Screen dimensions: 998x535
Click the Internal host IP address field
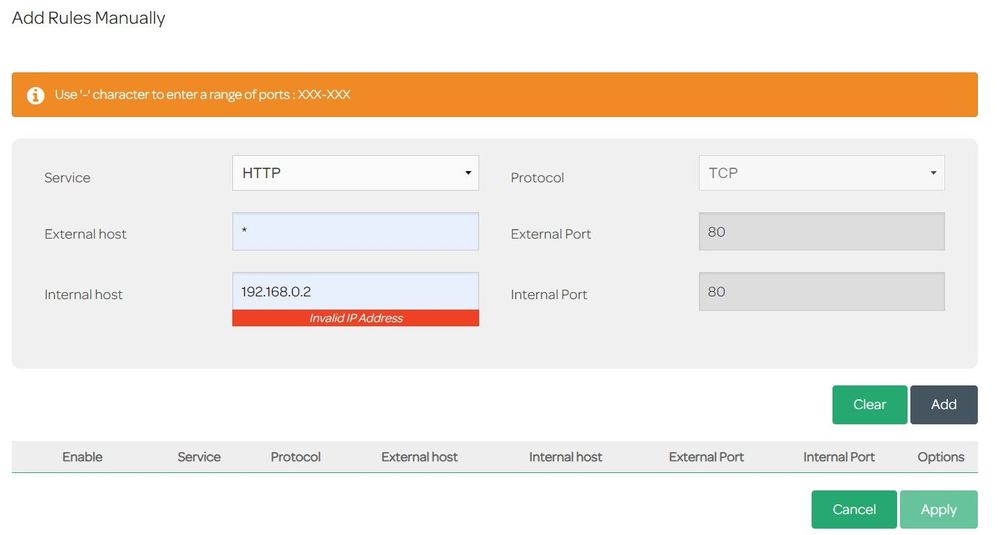pos(355,291)
